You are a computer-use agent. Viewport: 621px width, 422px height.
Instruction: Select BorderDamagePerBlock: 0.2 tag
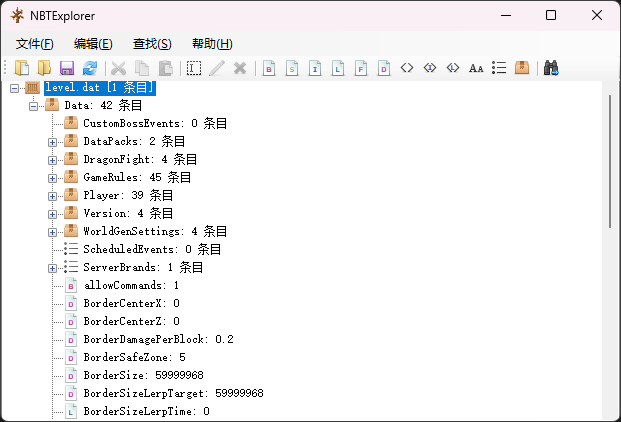(x=158, y=339)
